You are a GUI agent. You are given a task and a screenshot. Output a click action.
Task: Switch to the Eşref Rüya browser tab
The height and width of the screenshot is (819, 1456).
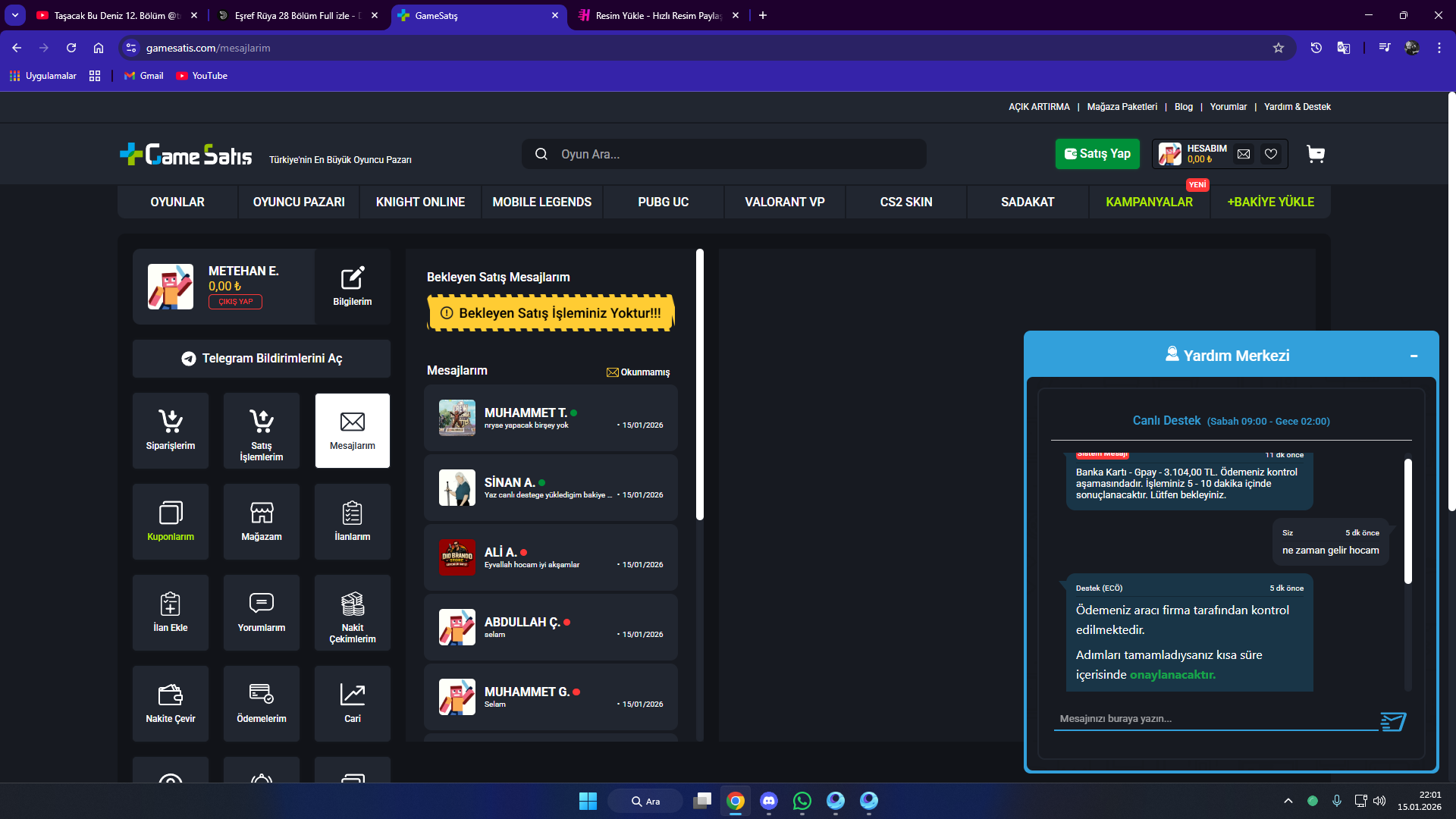tap(297, 15)
